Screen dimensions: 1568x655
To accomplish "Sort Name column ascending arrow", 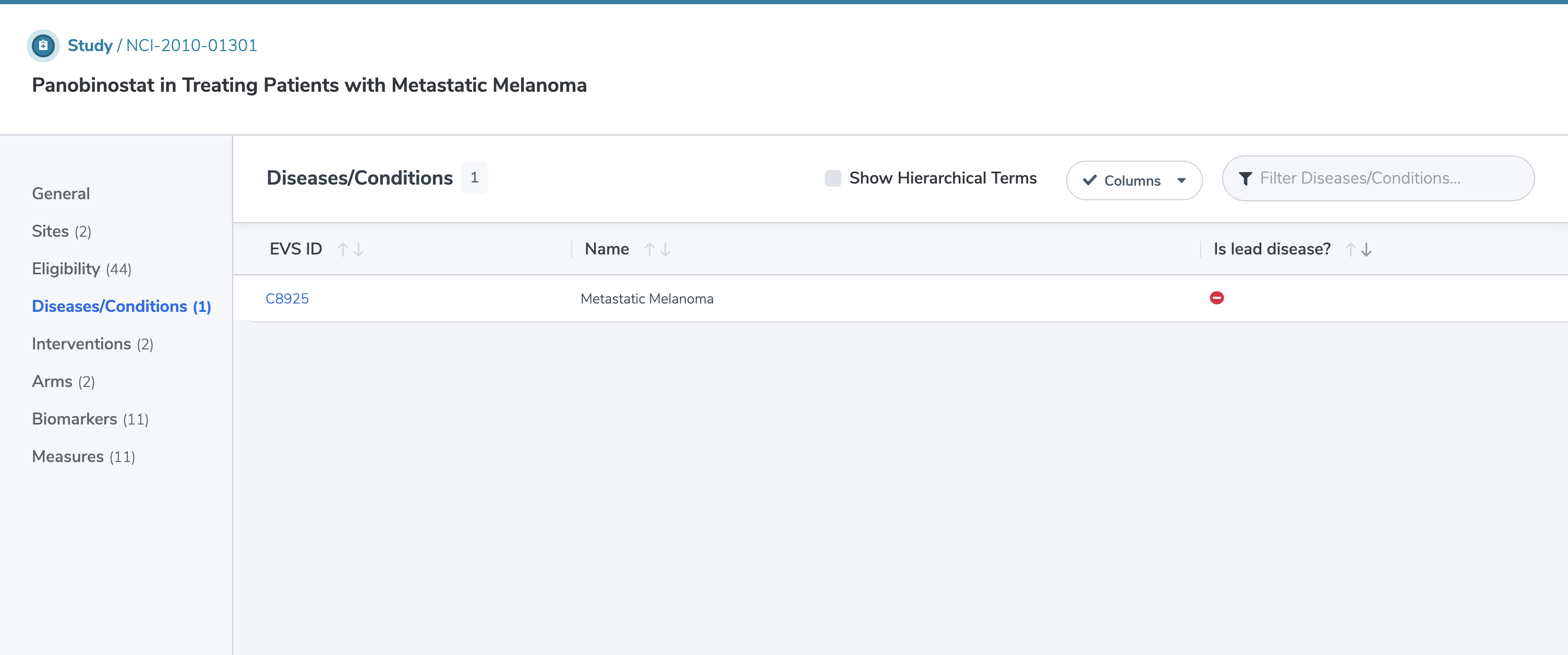I will pyautogui.click(x=649, y=249).
